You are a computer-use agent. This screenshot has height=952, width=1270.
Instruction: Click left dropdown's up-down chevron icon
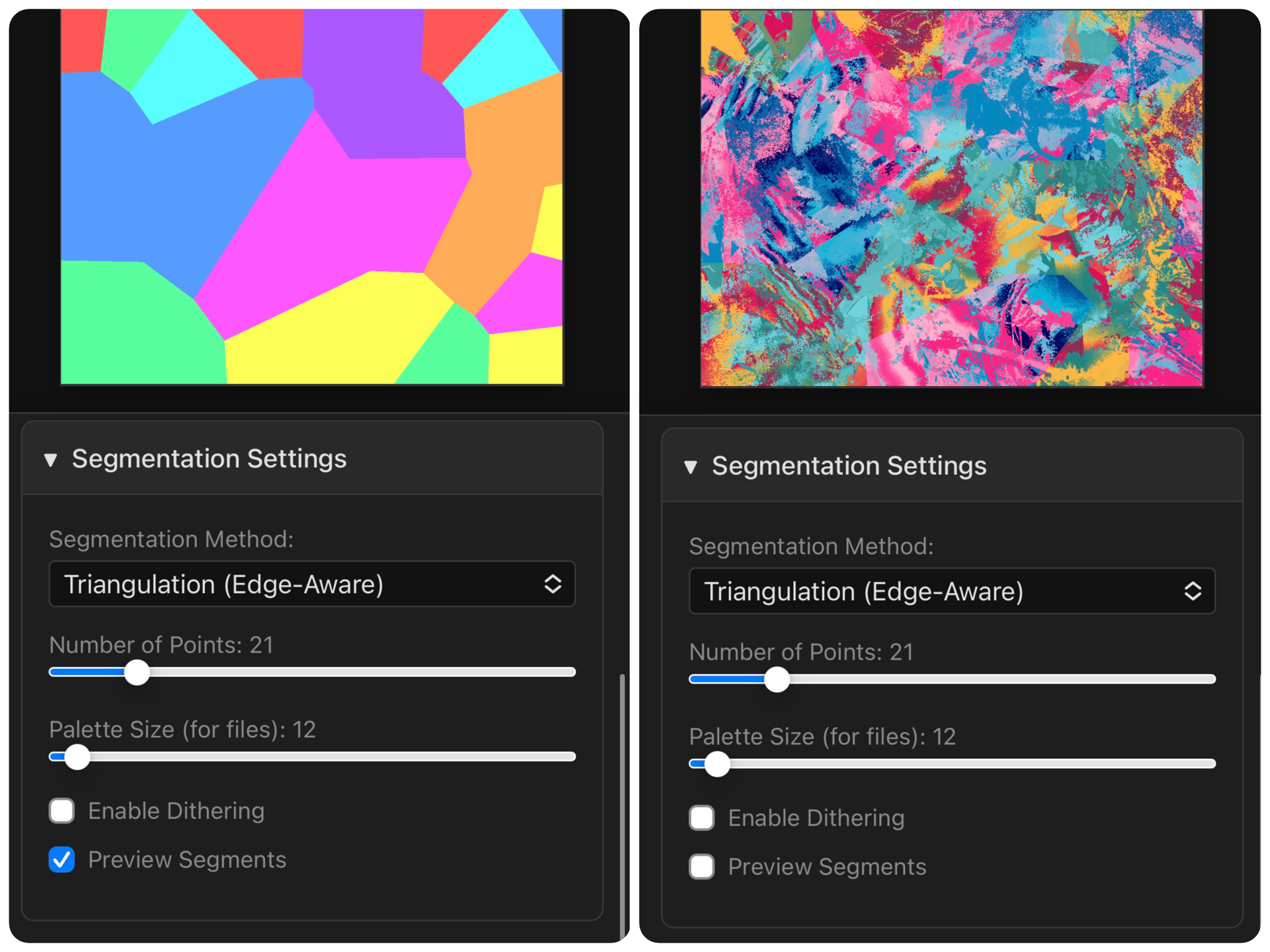552,584
